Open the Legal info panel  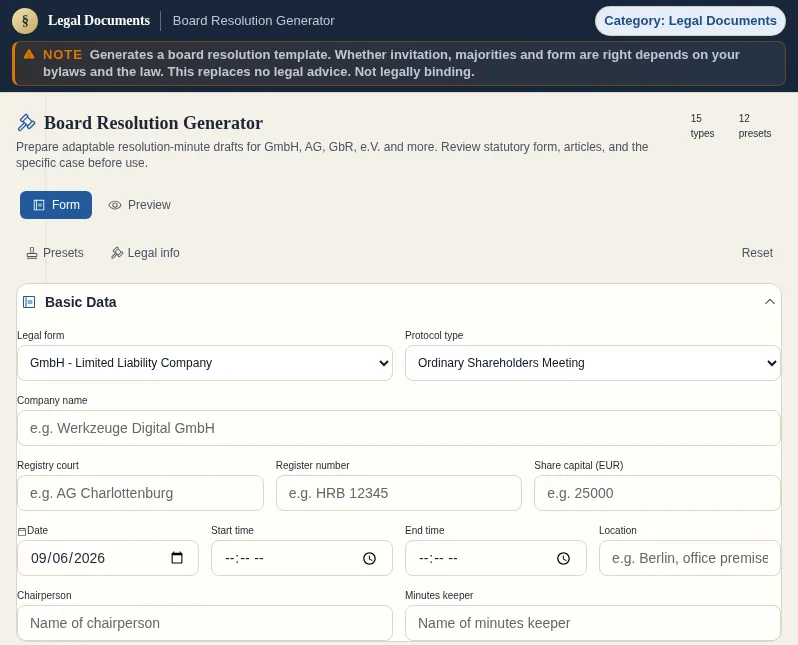(x=145, y=253)
